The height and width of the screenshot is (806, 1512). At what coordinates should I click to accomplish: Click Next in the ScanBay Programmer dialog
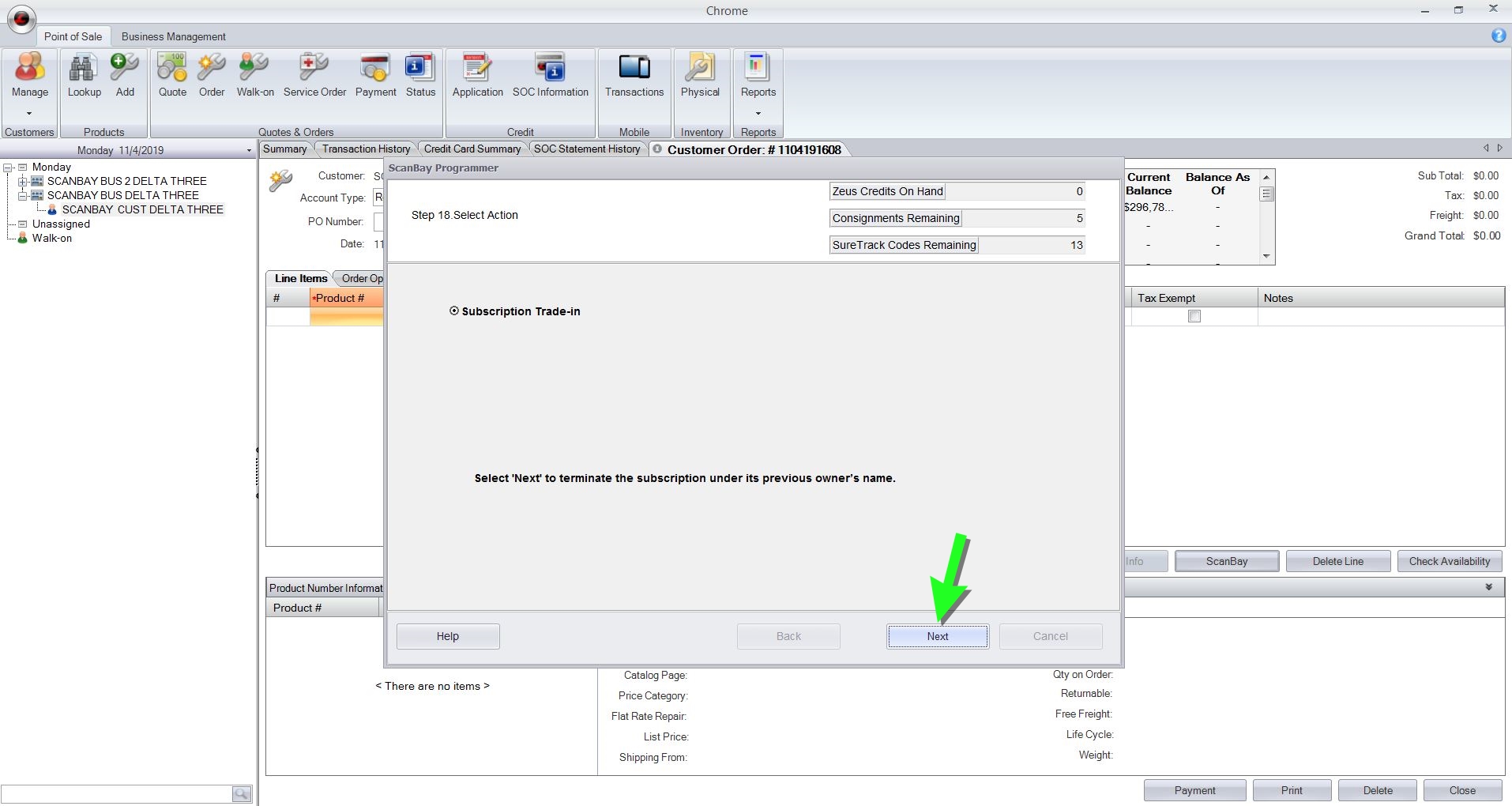click(937, 636)
